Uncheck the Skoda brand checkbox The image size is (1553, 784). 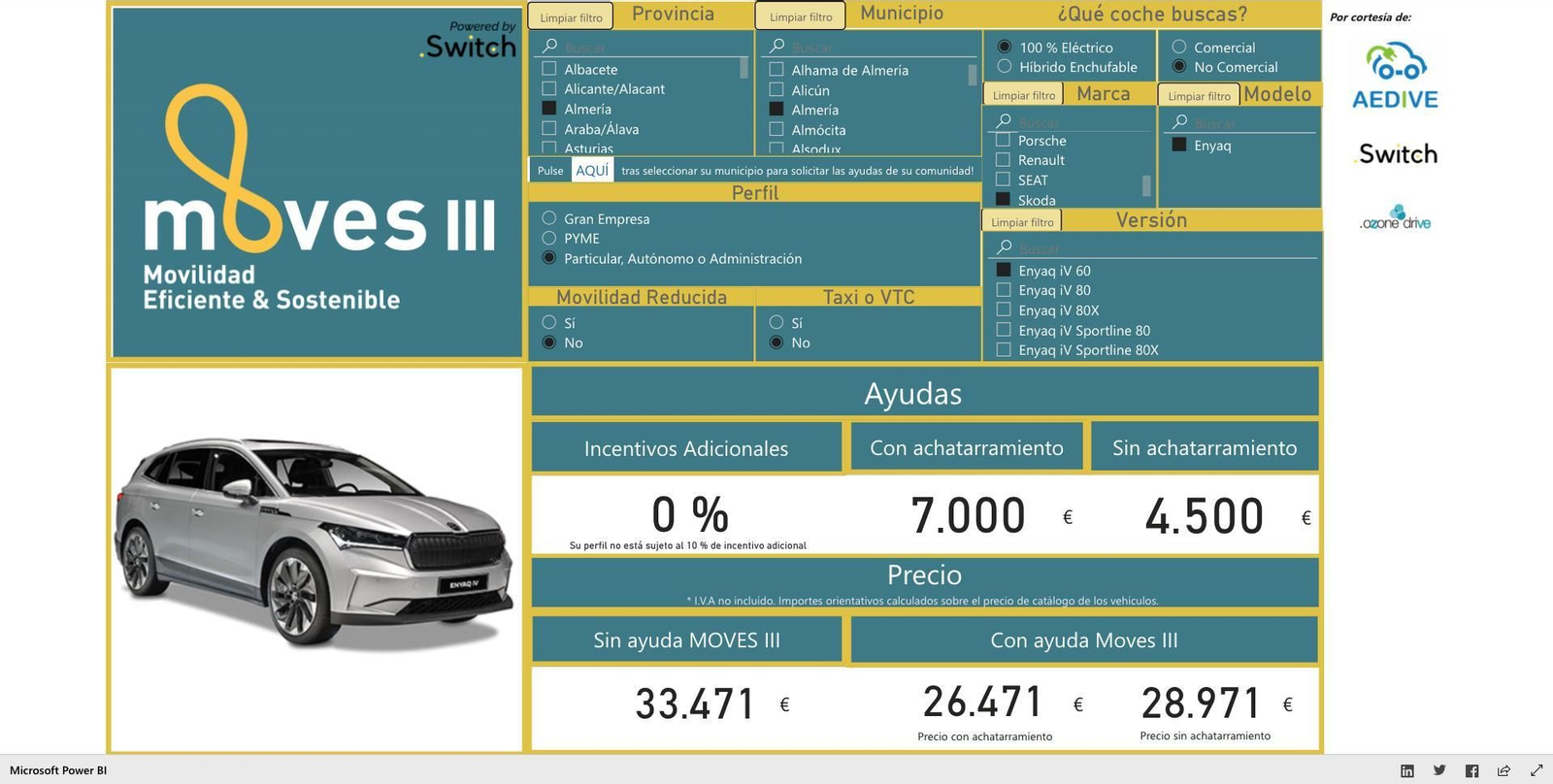(x=1004, y=199)
